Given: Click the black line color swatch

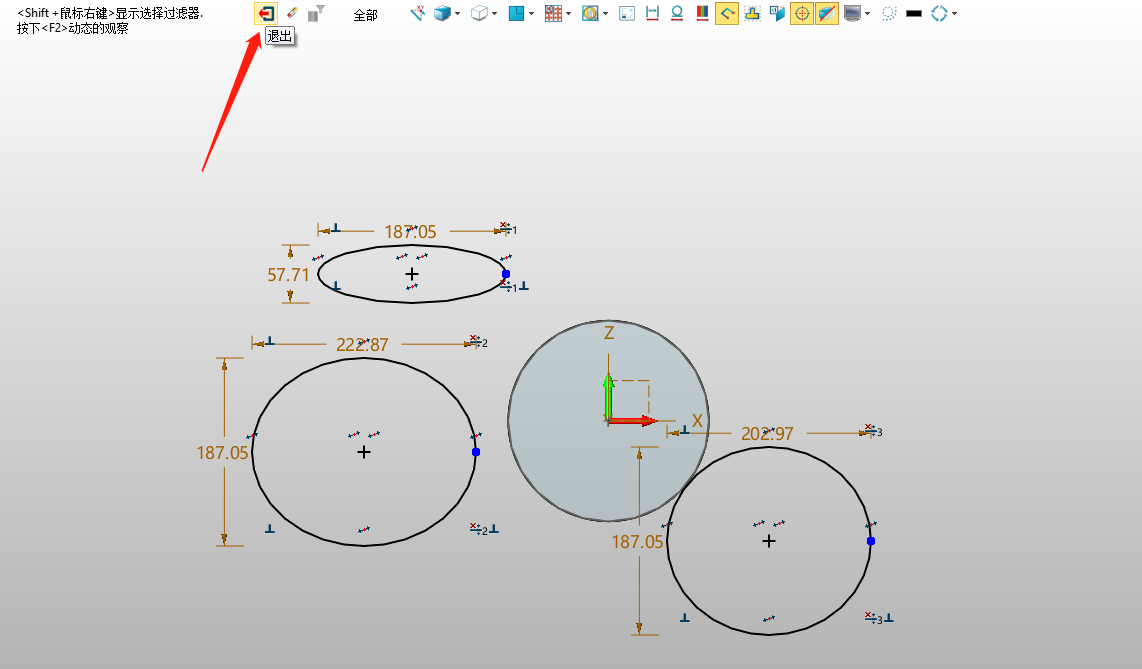Looking at the screenshot, I should click(913, 14).
